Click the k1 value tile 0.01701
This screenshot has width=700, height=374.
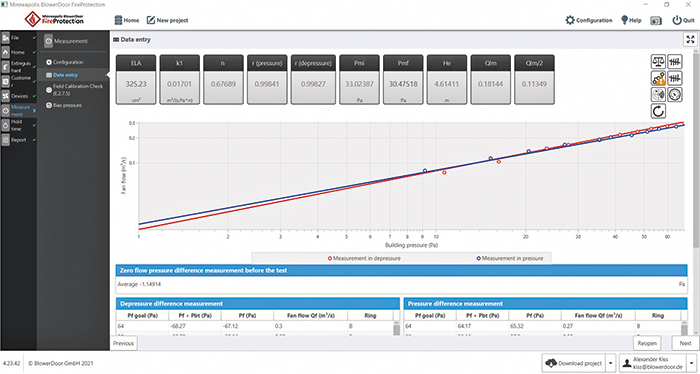pyautogui.click(x=179, y=79)
